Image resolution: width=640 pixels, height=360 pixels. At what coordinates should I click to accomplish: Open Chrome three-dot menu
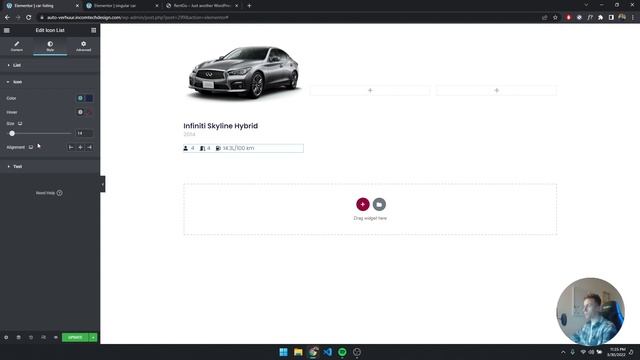coord(633,18)
